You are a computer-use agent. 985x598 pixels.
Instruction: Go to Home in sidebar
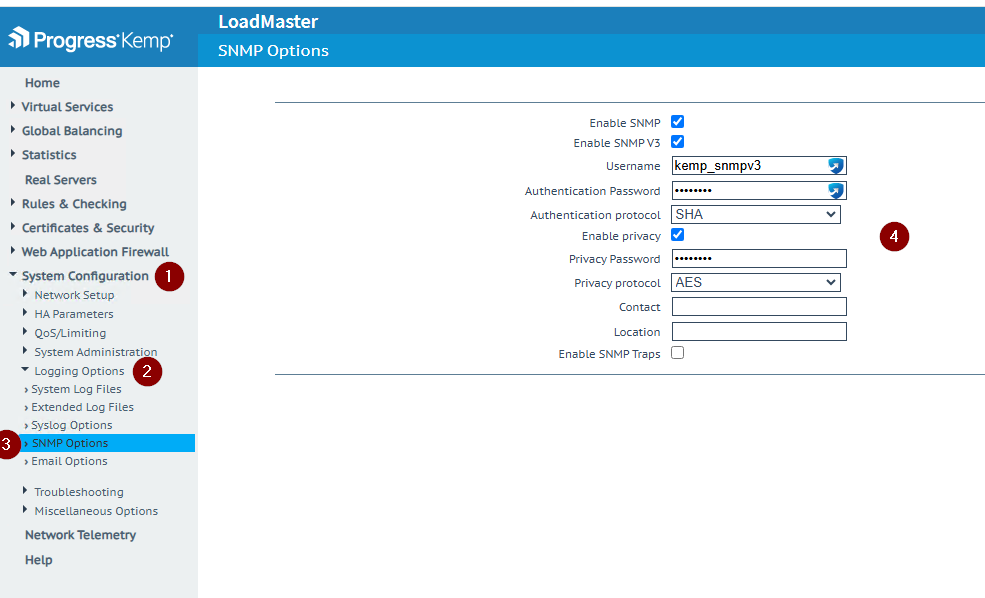pos(42,83)
